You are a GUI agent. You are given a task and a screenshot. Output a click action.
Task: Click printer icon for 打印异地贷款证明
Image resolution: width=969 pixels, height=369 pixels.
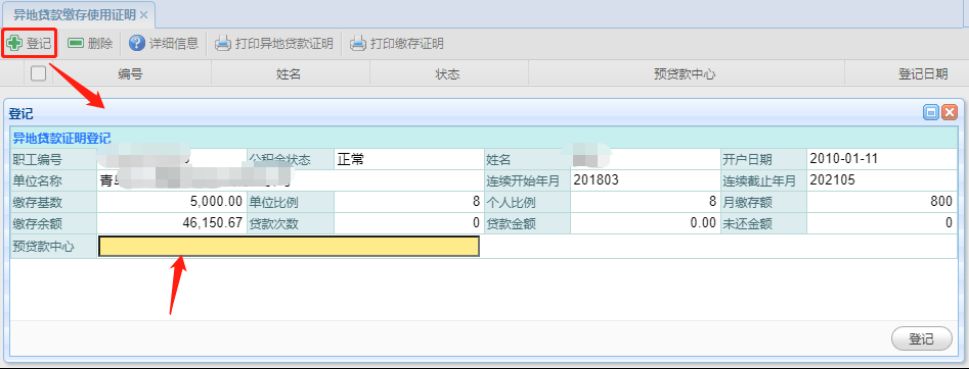click(x=222, y=44)
